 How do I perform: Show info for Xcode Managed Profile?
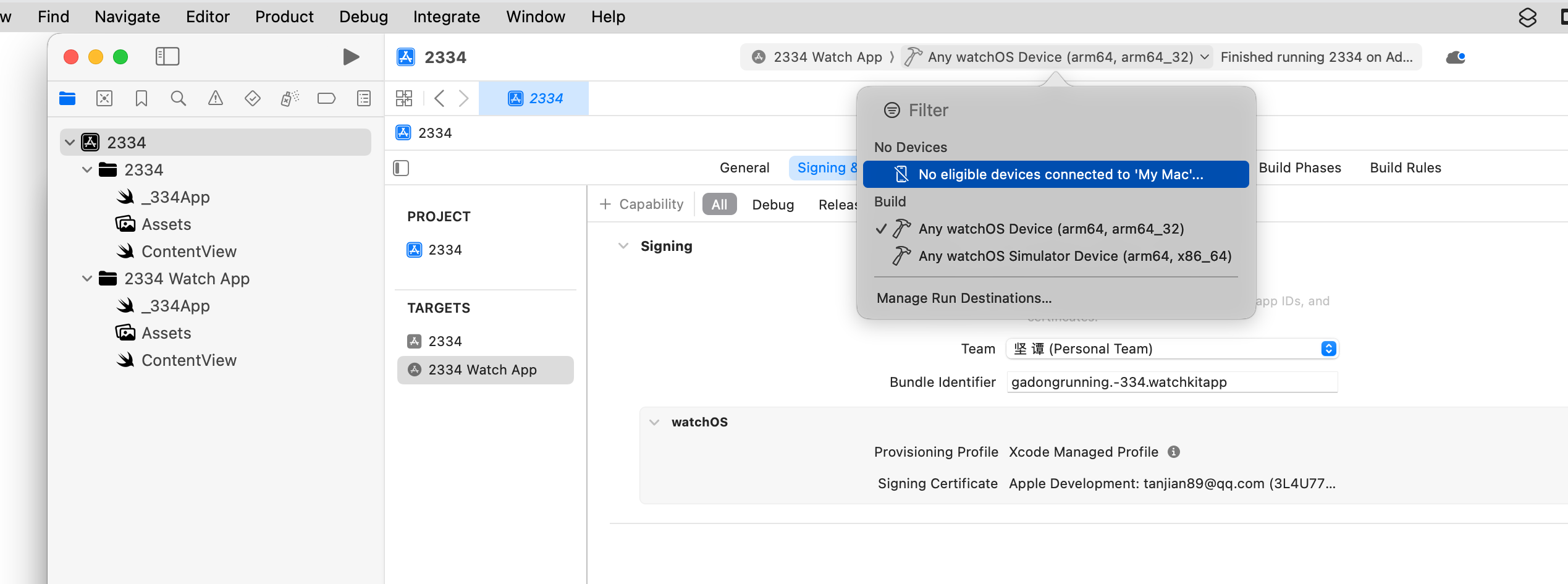(1174, 452)
